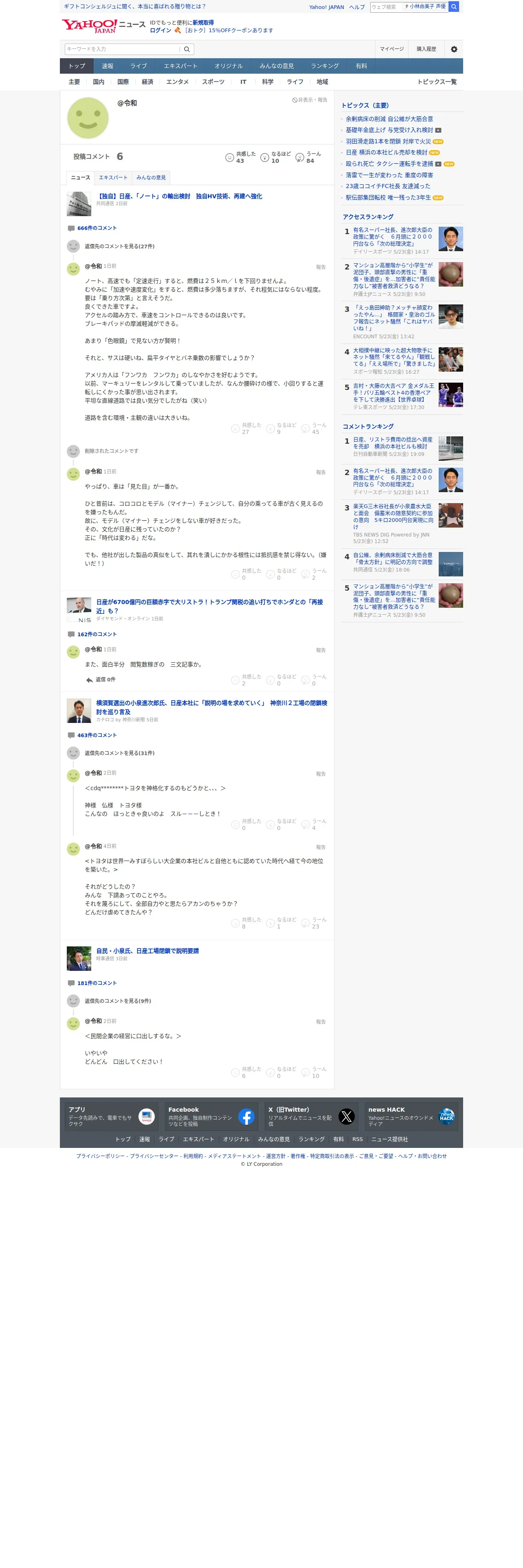
Task: Click the @令和 profile avatar image
Action: coord(88,118)
